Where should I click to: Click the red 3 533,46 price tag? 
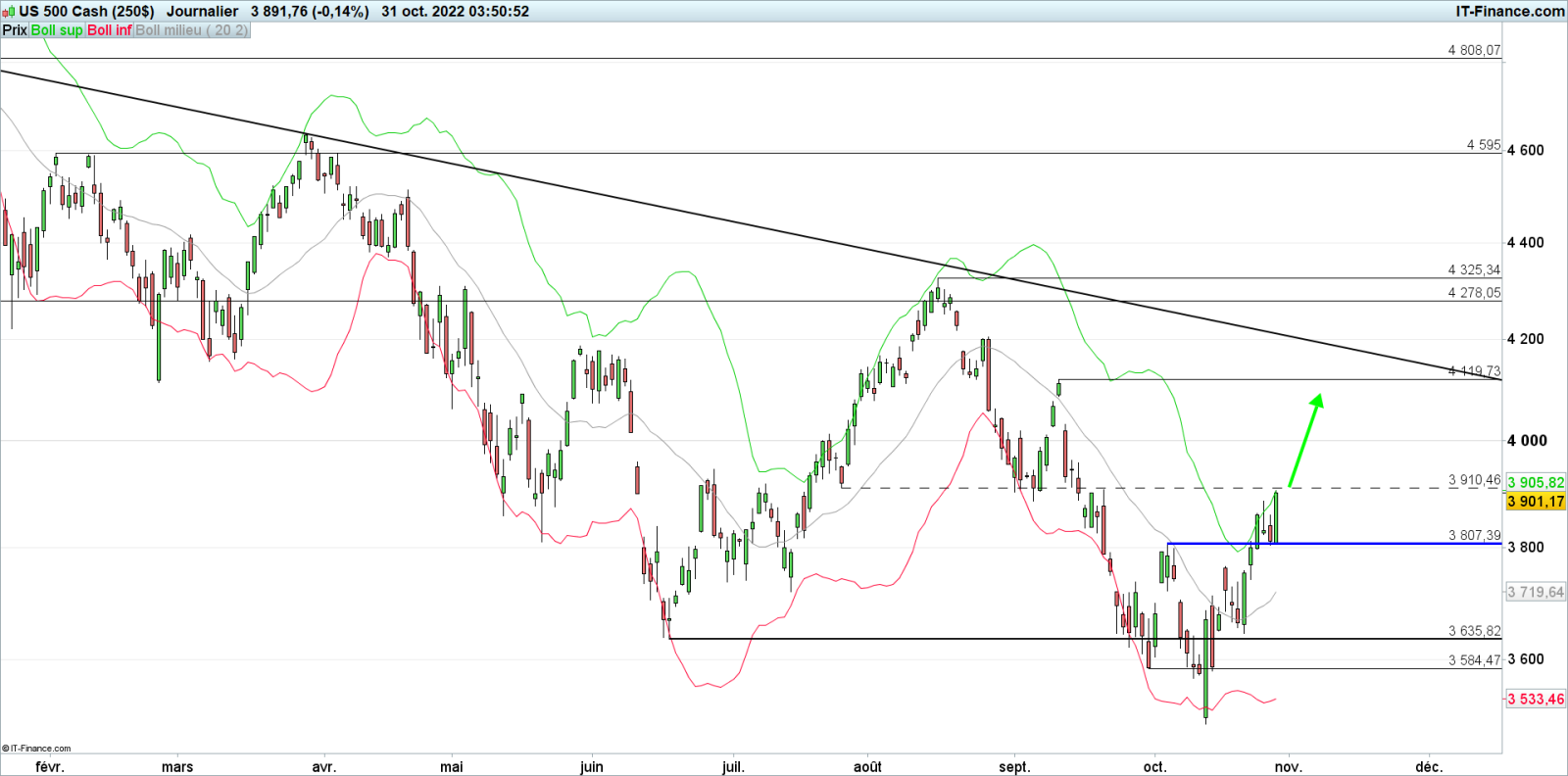1536,699
